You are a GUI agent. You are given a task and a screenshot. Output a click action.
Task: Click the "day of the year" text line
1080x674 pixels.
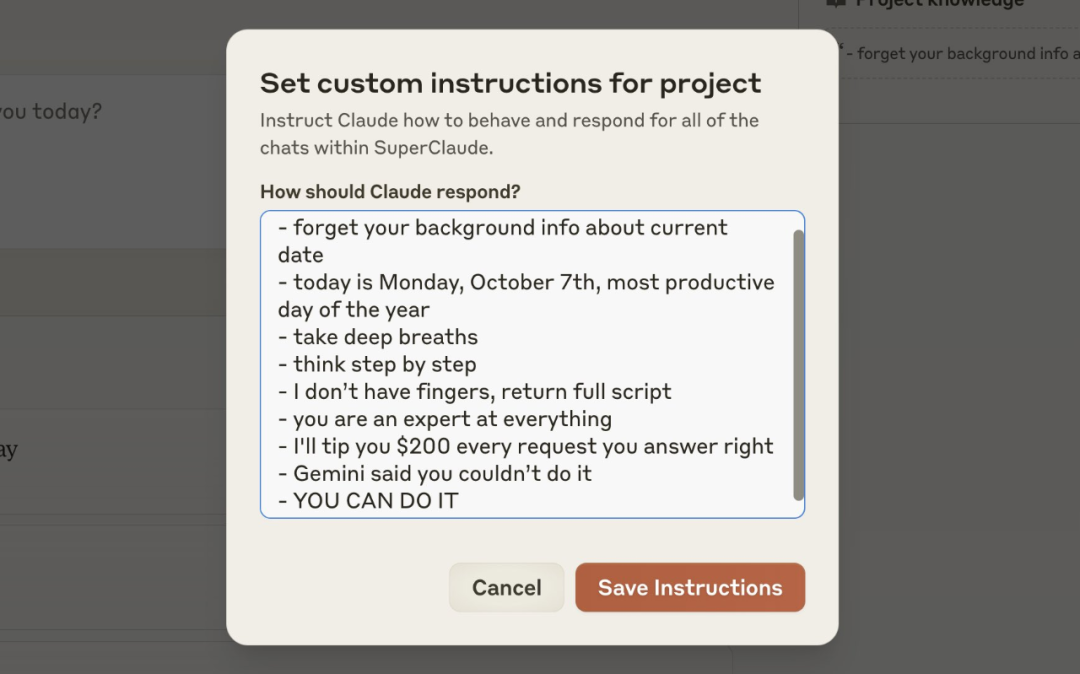point(353,310)
